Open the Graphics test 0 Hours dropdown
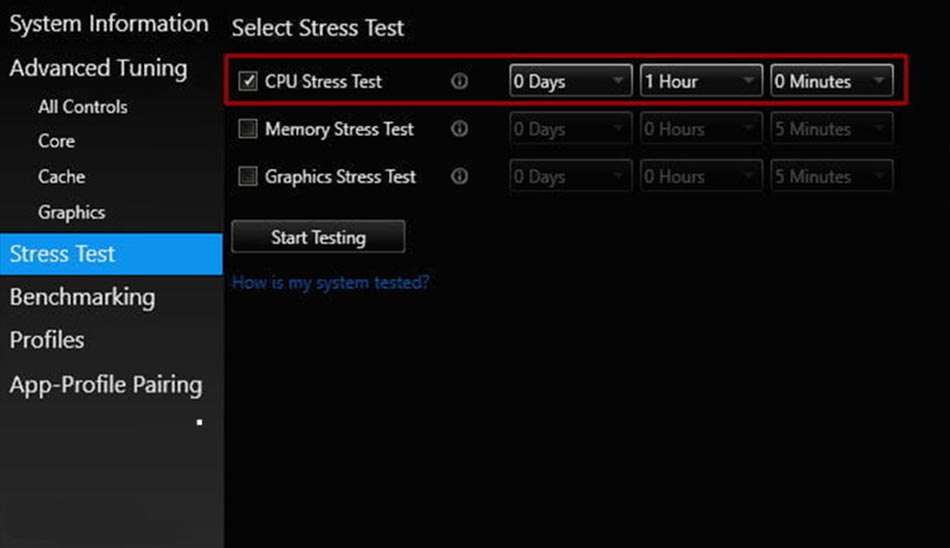 point(701,176)
